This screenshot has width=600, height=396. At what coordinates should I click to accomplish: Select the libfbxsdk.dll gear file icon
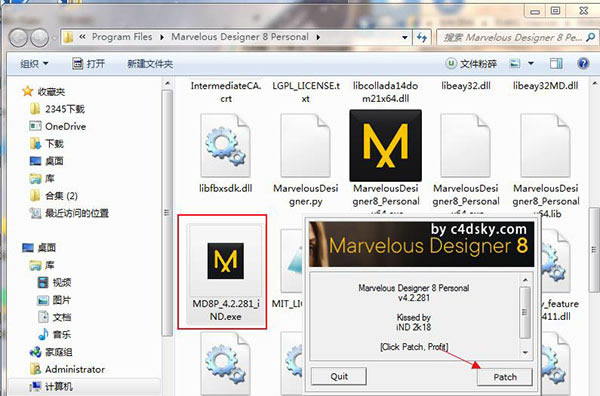click(x=225, y=145)
